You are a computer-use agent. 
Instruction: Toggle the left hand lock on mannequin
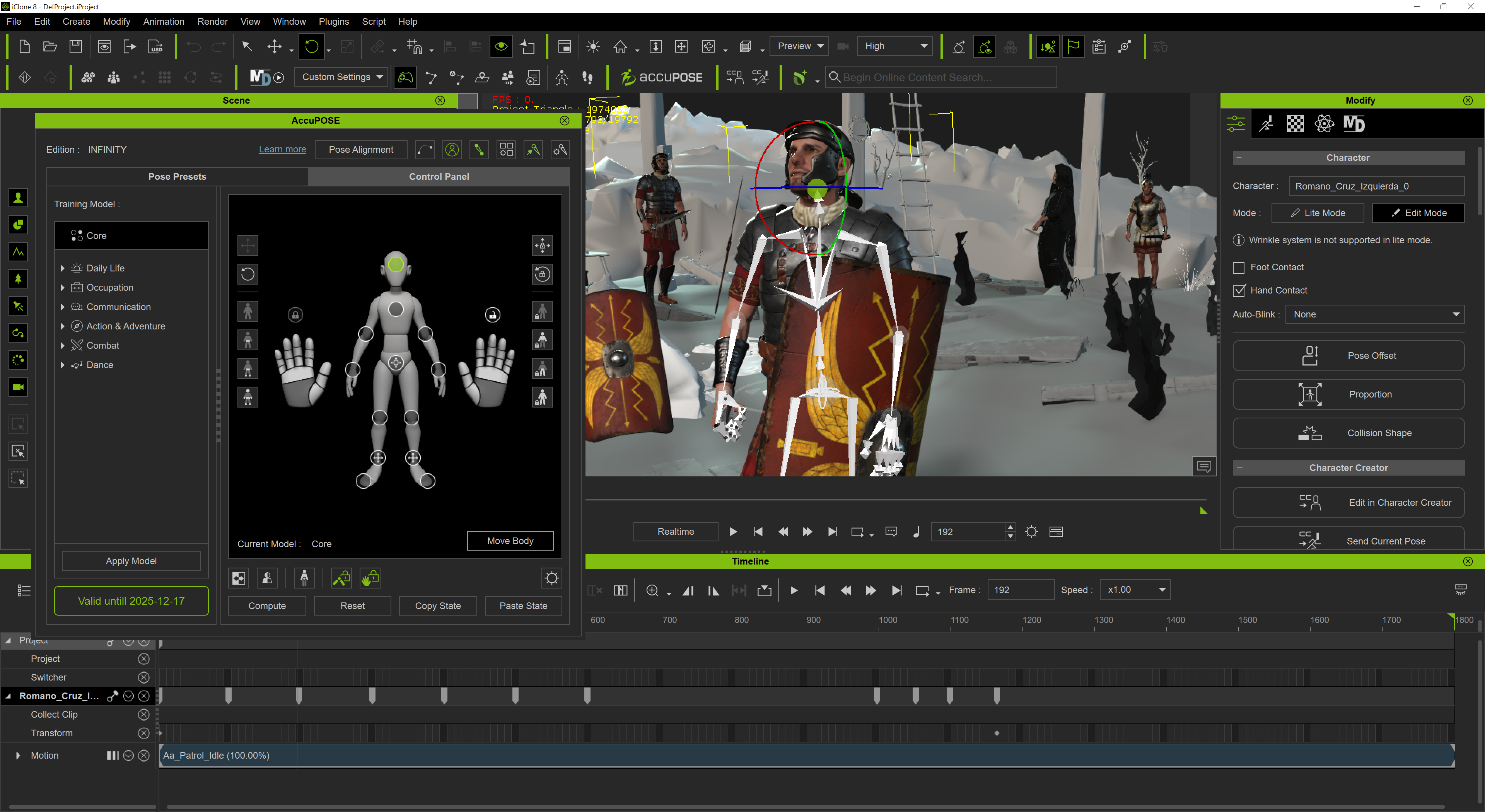click(x=295, y=315)
